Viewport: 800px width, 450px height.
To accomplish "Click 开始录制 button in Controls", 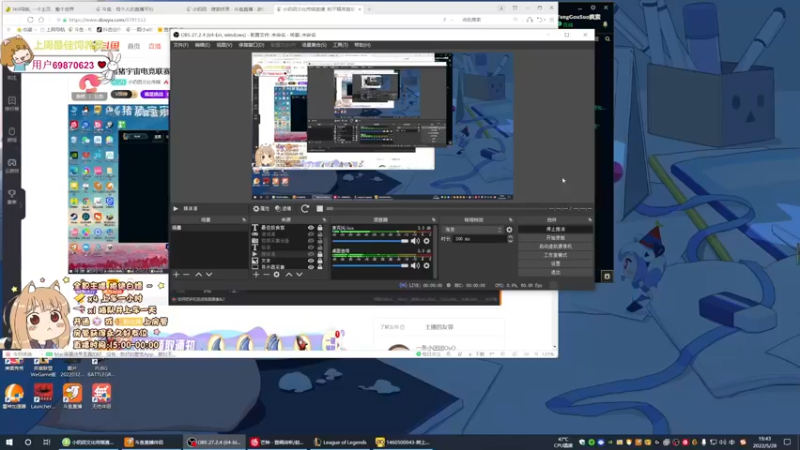I will tap(555, 238).
